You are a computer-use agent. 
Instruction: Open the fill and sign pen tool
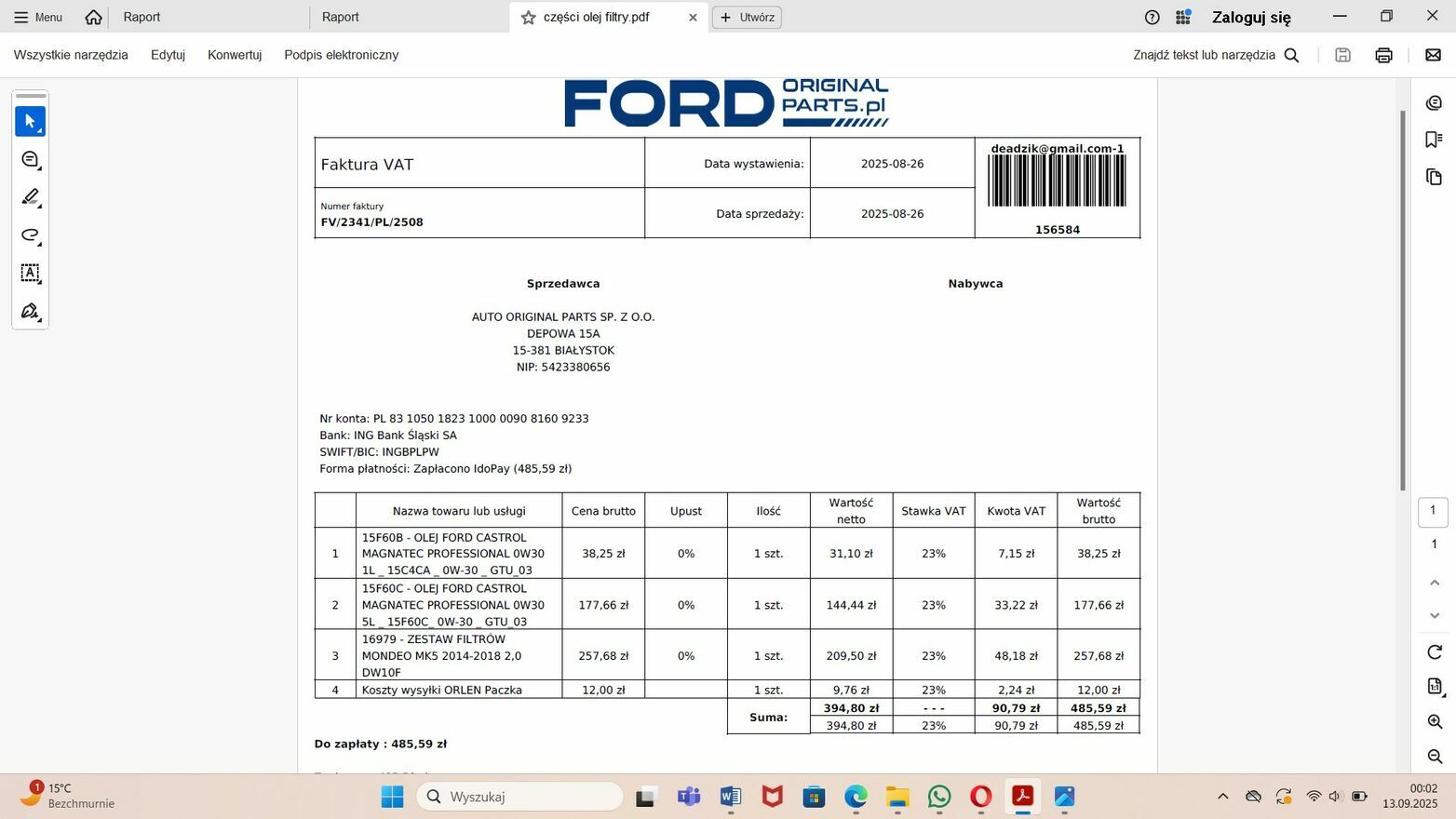click(30, 311)
